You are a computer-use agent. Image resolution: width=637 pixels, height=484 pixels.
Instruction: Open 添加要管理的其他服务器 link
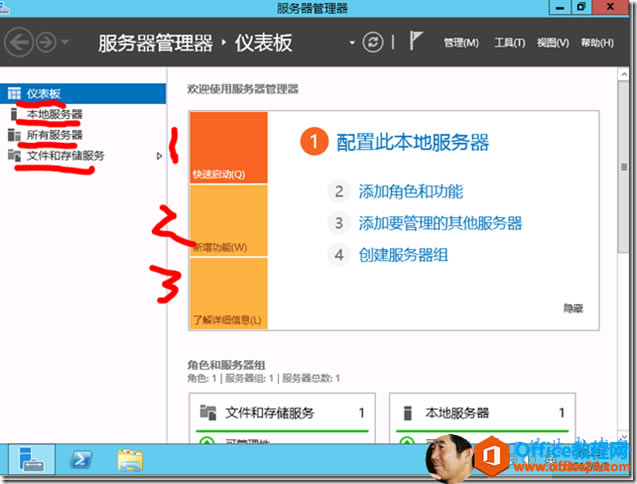click(x=440, y=223)
